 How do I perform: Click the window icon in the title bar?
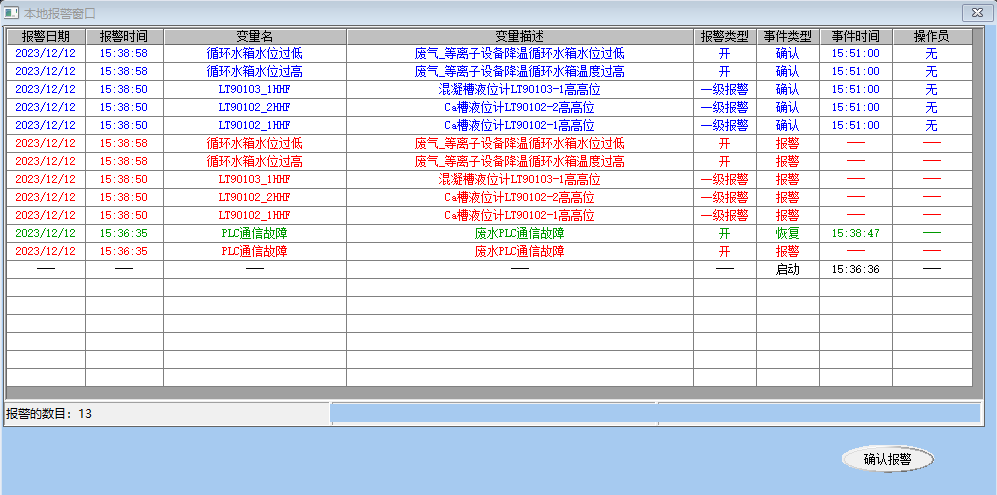12,12
